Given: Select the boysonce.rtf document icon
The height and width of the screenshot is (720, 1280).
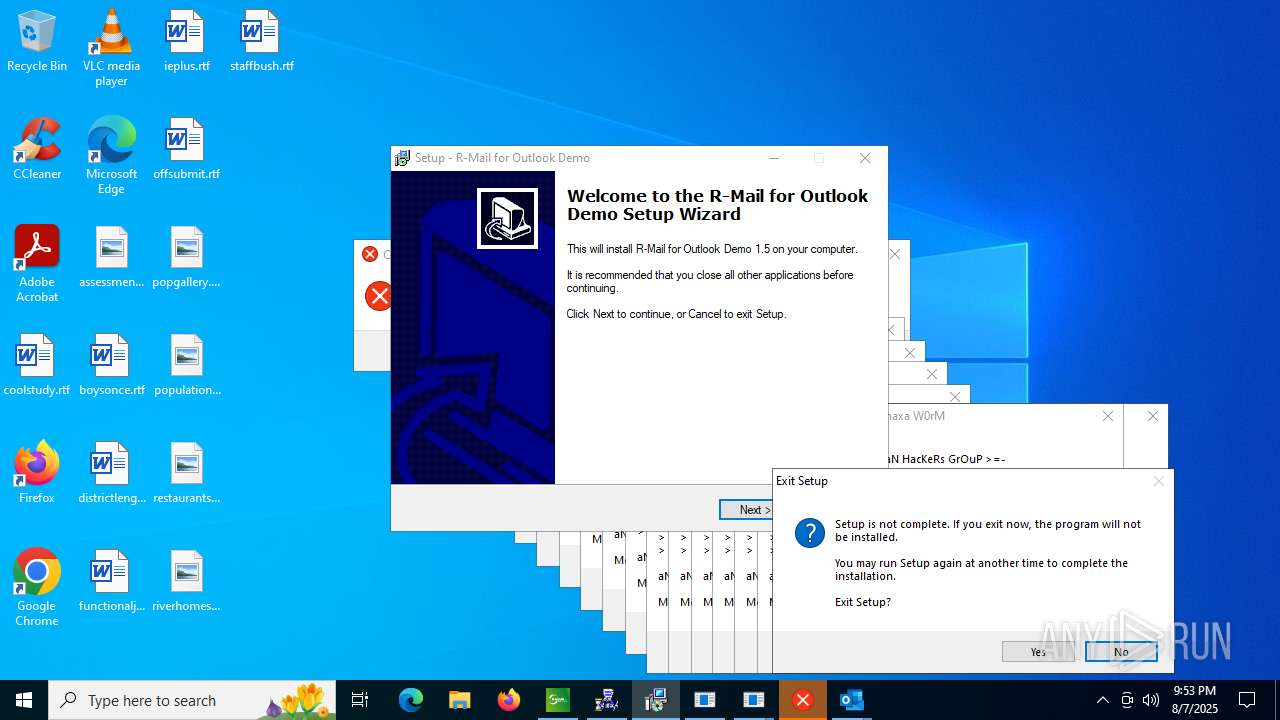Looking at the screenshot, I should pos(111,365).
